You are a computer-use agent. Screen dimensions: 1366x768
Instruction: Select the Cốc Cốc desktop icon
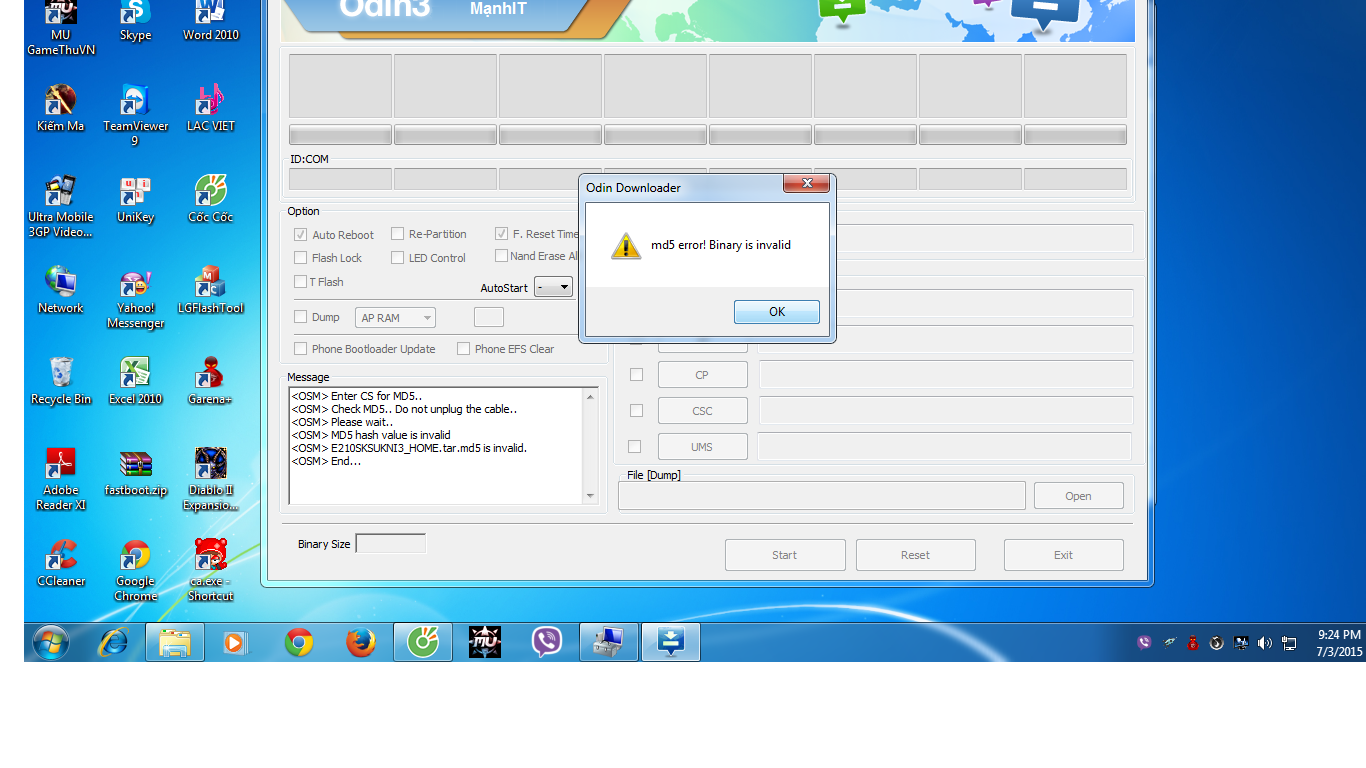point(211,199)
